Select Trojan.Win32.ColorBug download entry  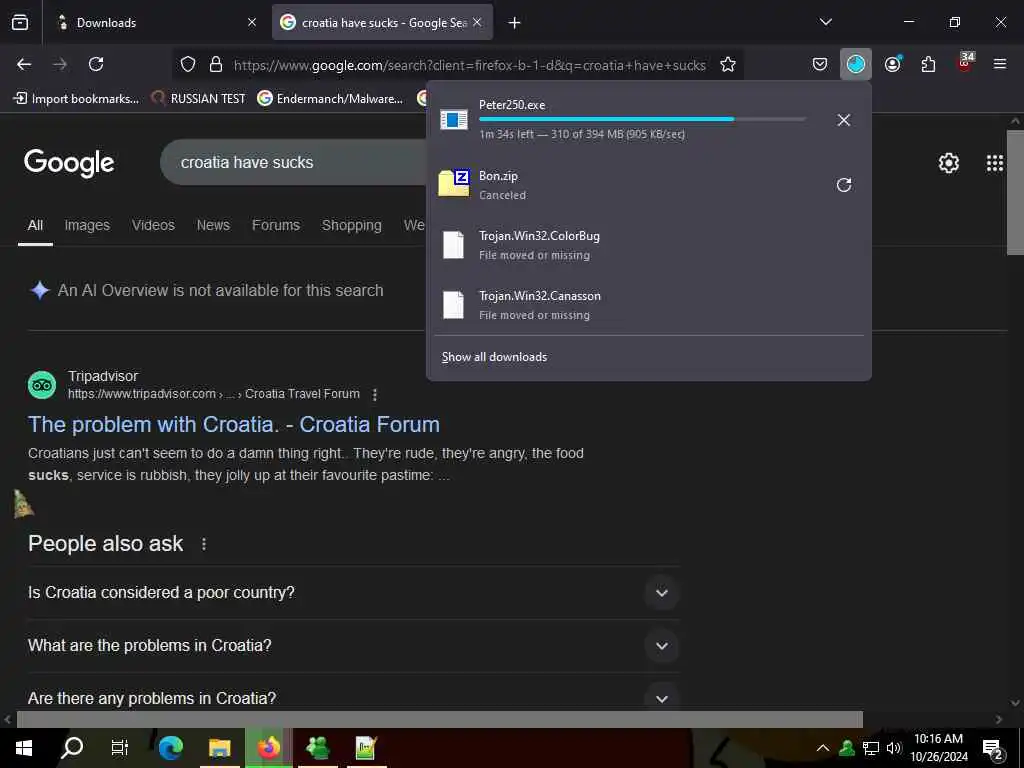649,245
